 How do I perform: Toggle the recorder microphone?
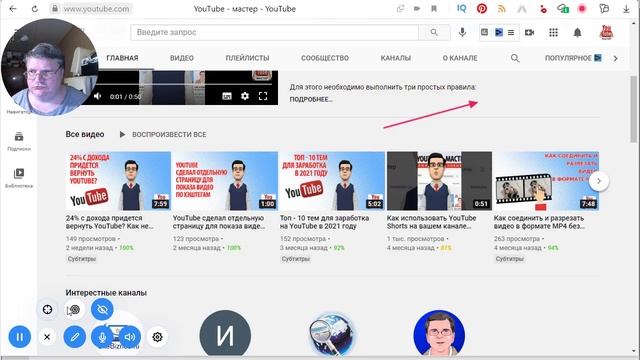[102, 337]
